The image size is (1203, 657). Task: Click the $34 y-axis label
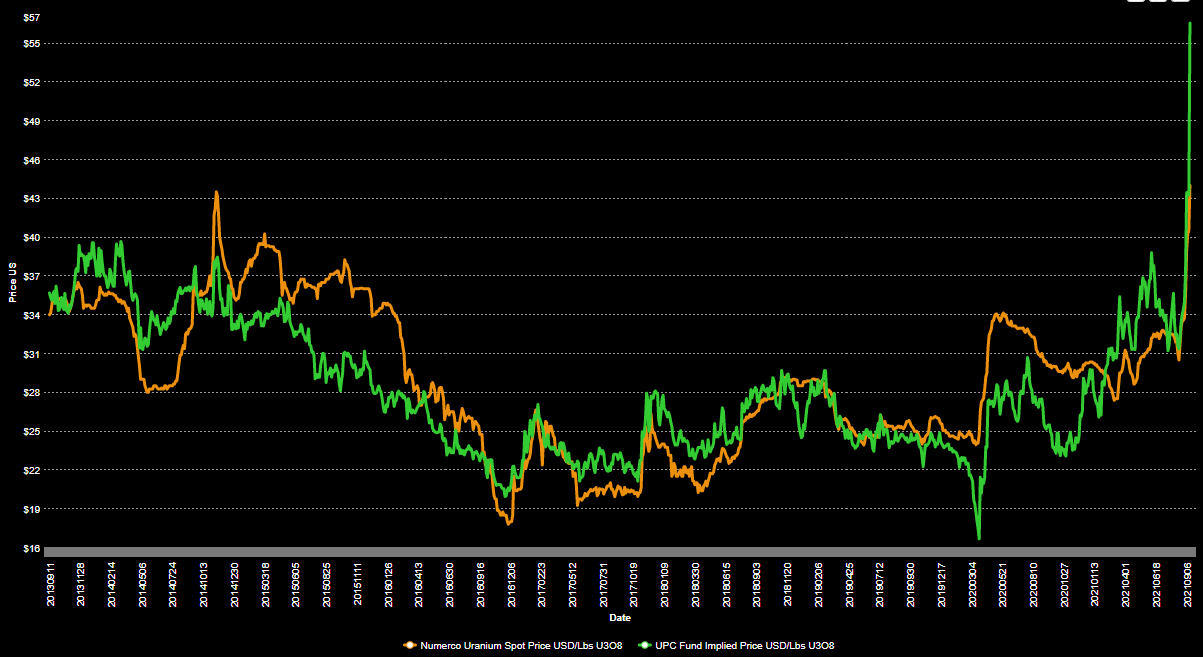(30, 315)
